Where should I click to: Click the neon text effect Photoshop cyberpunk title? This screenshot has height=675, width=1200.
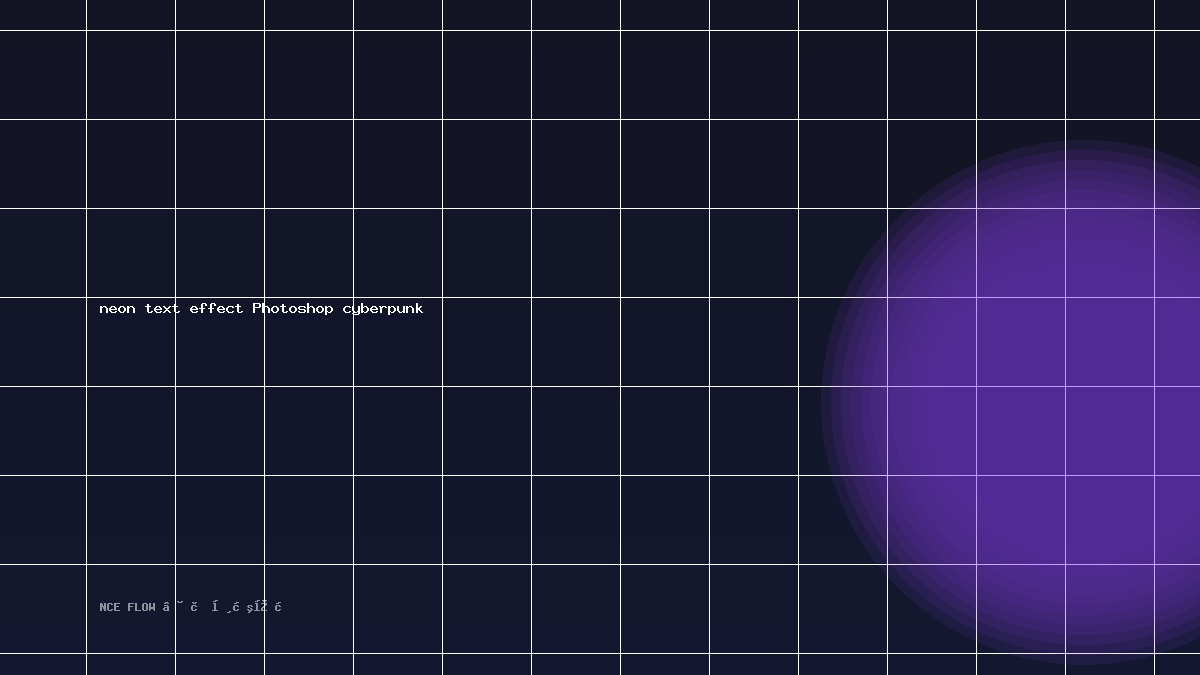(261, 309)
